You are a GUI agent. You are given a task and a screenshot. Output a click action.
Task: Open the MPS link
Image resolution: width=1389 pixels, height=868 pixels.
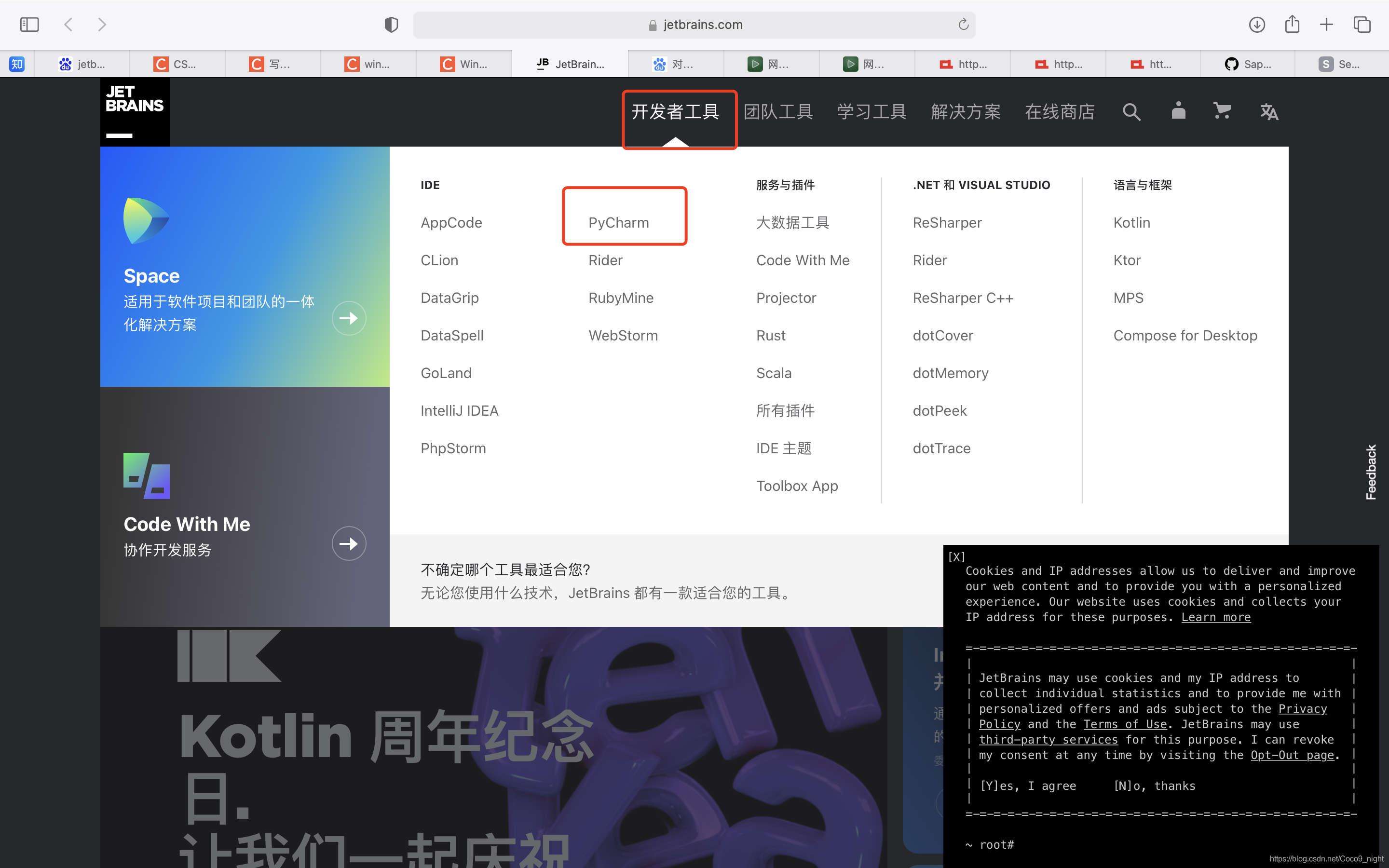pos(1128,298)
